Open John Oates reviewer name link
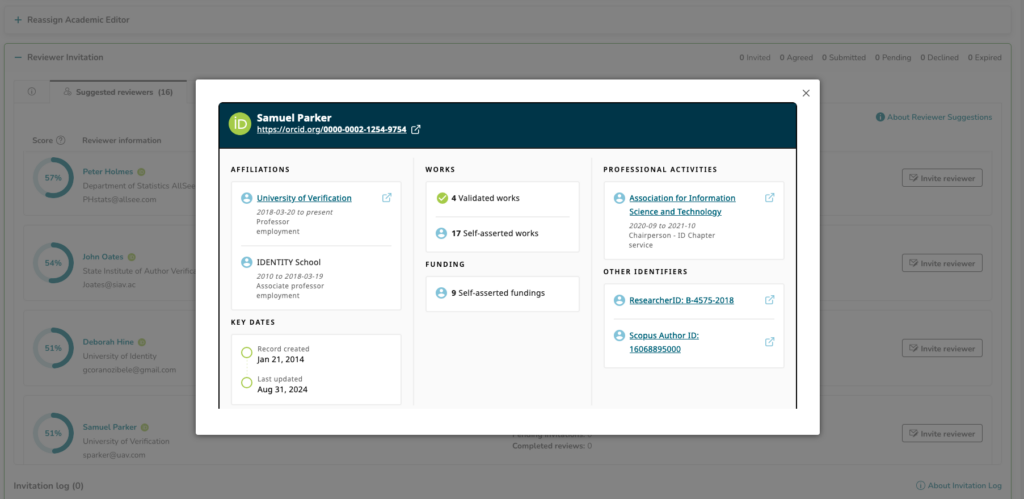 [103, 257]
